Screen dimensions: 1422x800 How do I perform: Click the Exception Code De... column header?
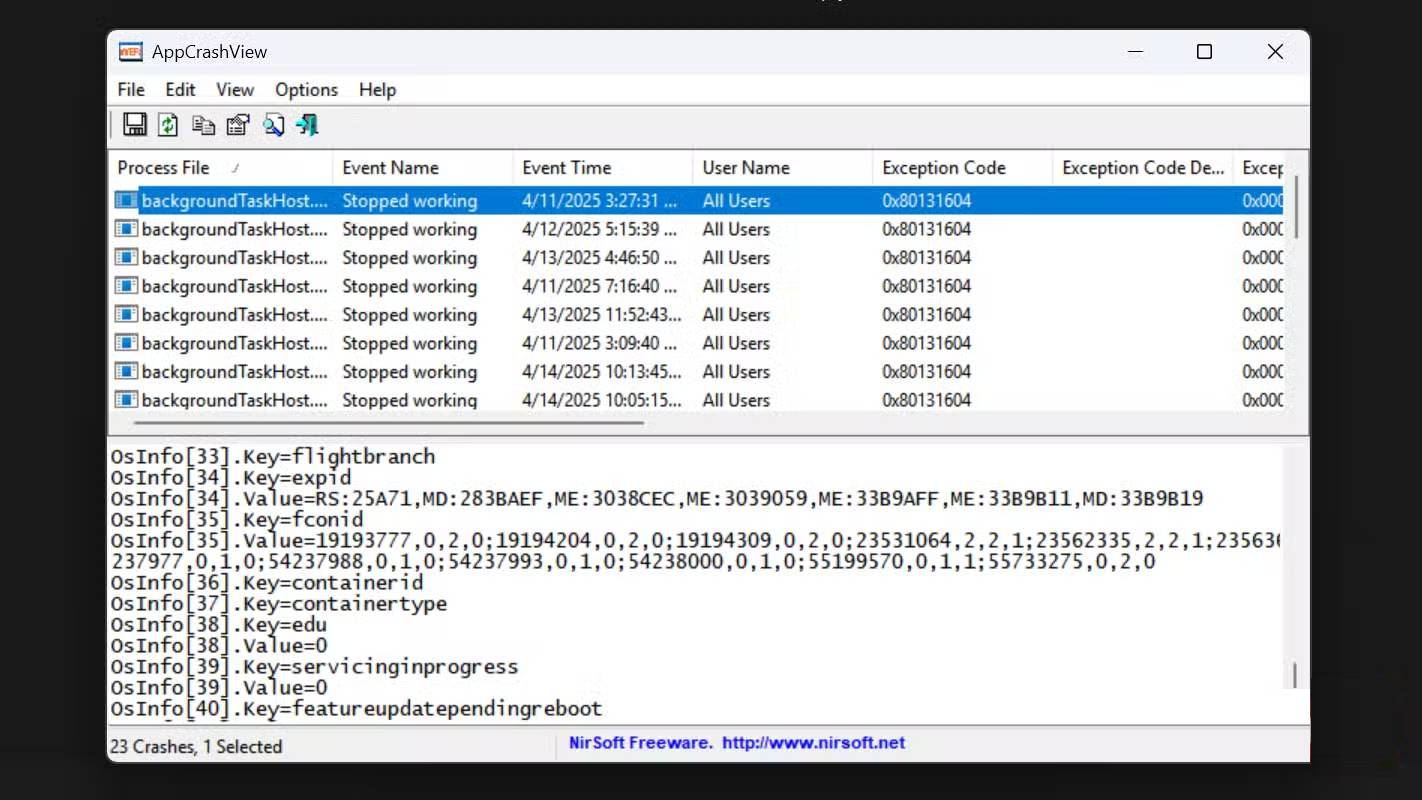(x=1142, y=168)
